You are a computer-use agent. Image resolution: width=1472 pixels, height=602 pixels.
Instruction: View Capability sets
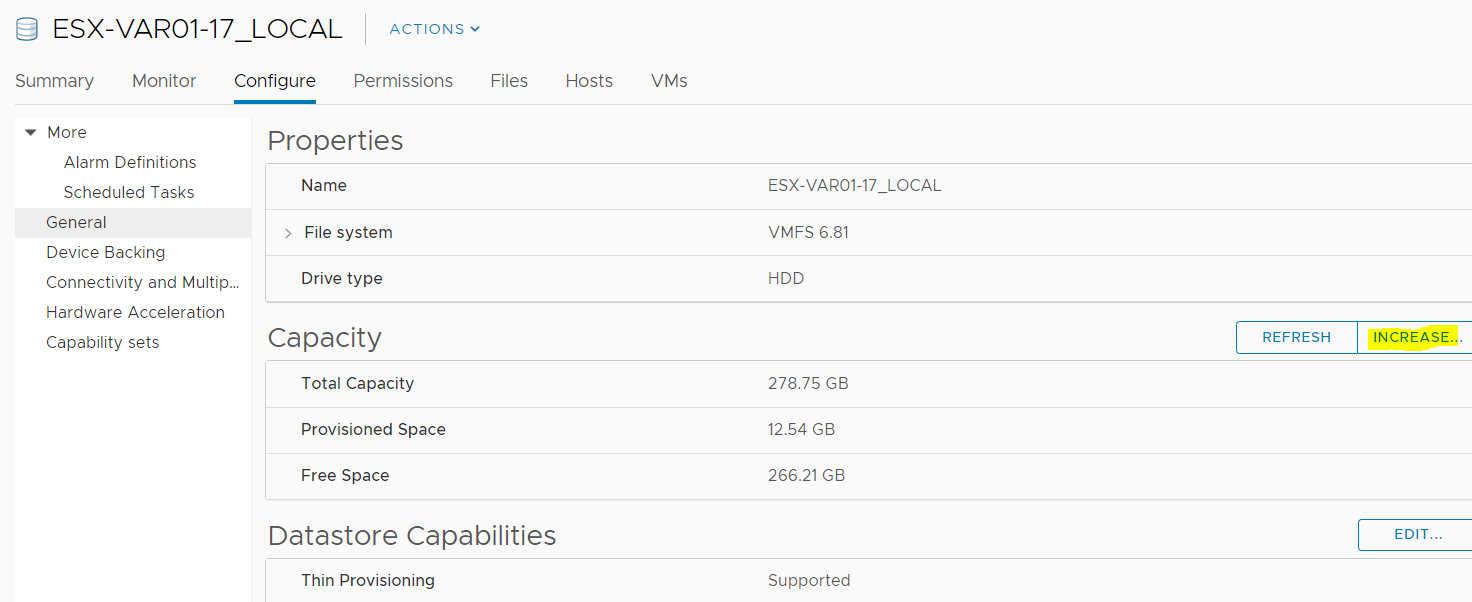102,342
